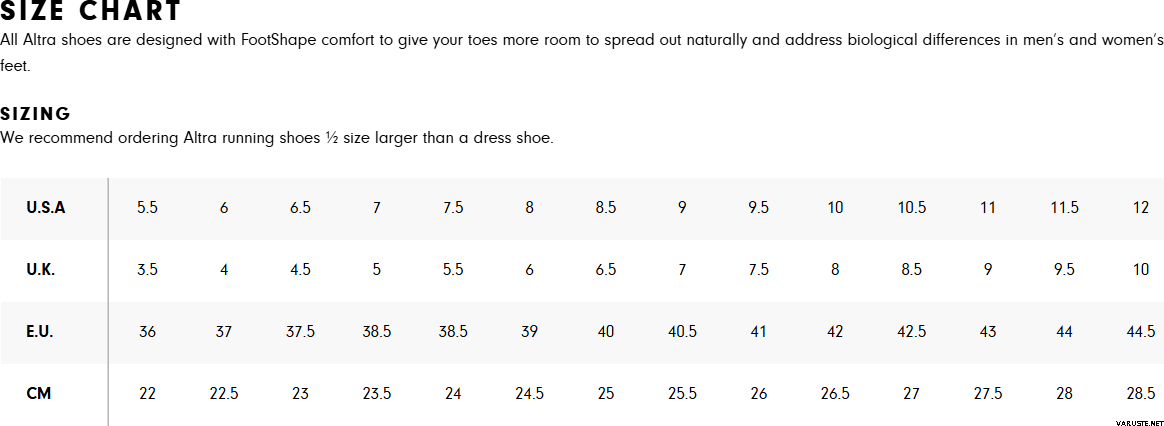Pick the 24.5 value in the CM row
This screenshot has height=426, width=1164.
click(x=529, y=394)
